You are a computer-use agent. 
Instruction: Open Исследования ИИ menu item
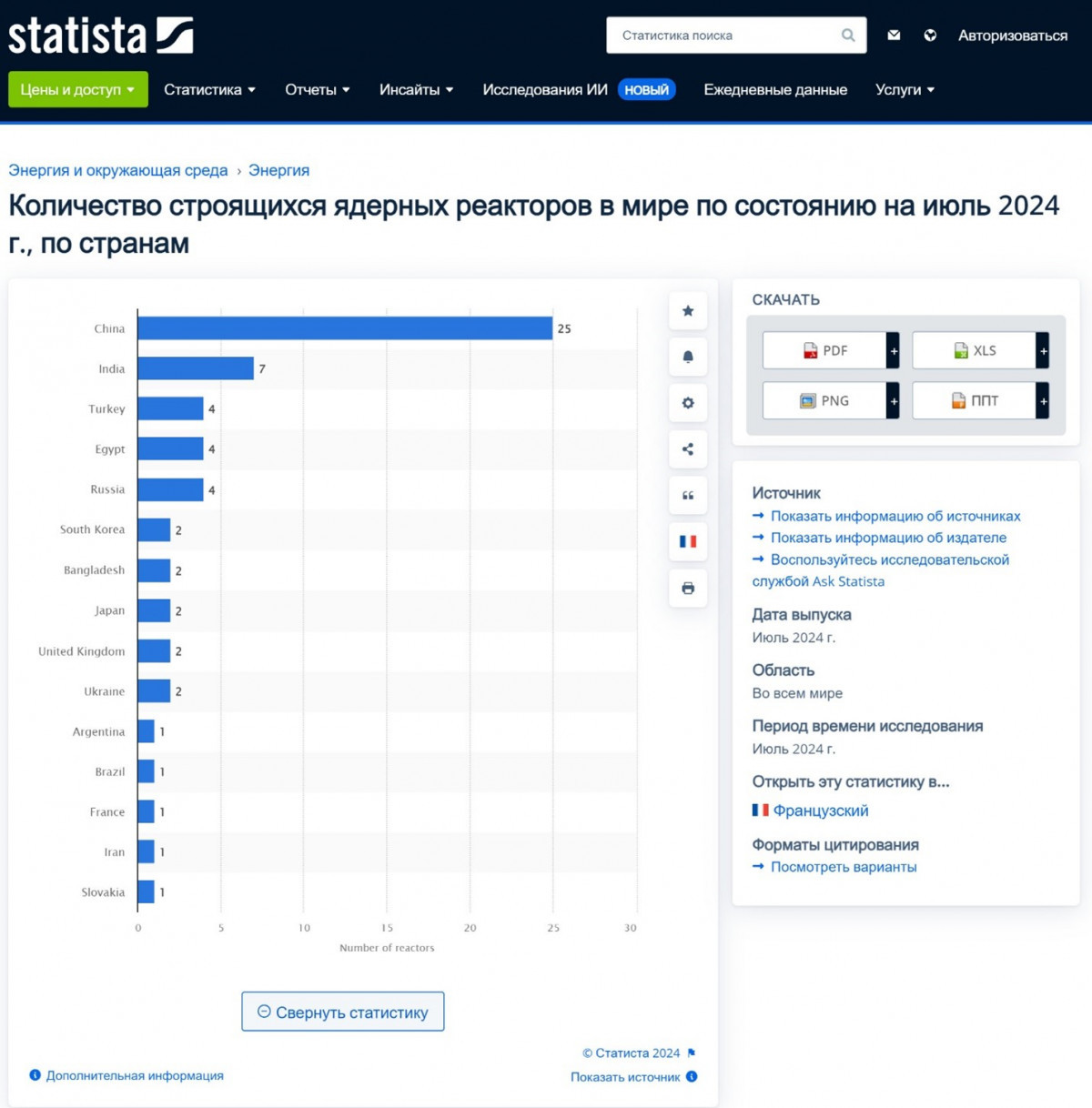[545, 89]
